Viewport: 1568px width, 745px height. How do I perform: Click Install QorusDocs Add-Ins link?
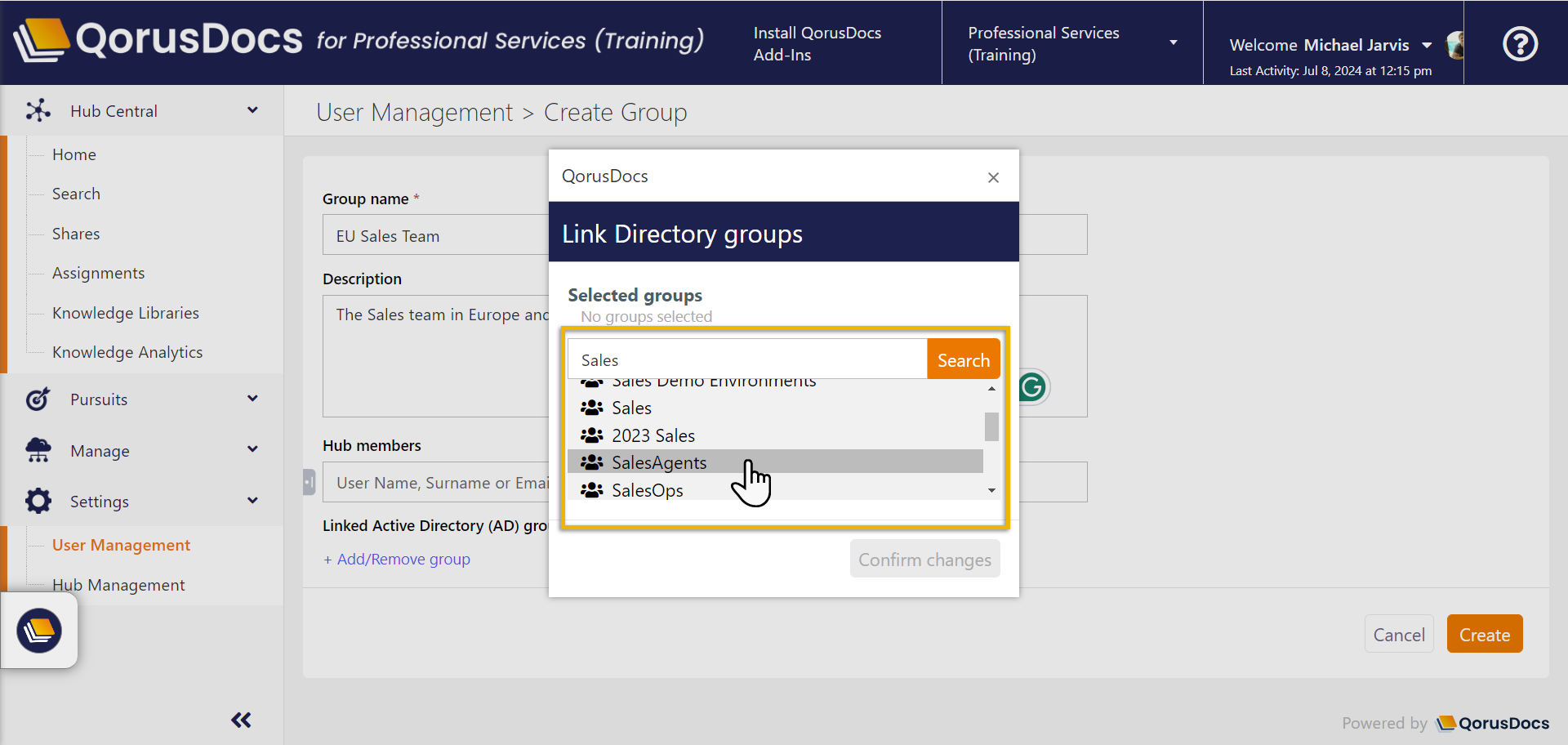click(817, 43)
